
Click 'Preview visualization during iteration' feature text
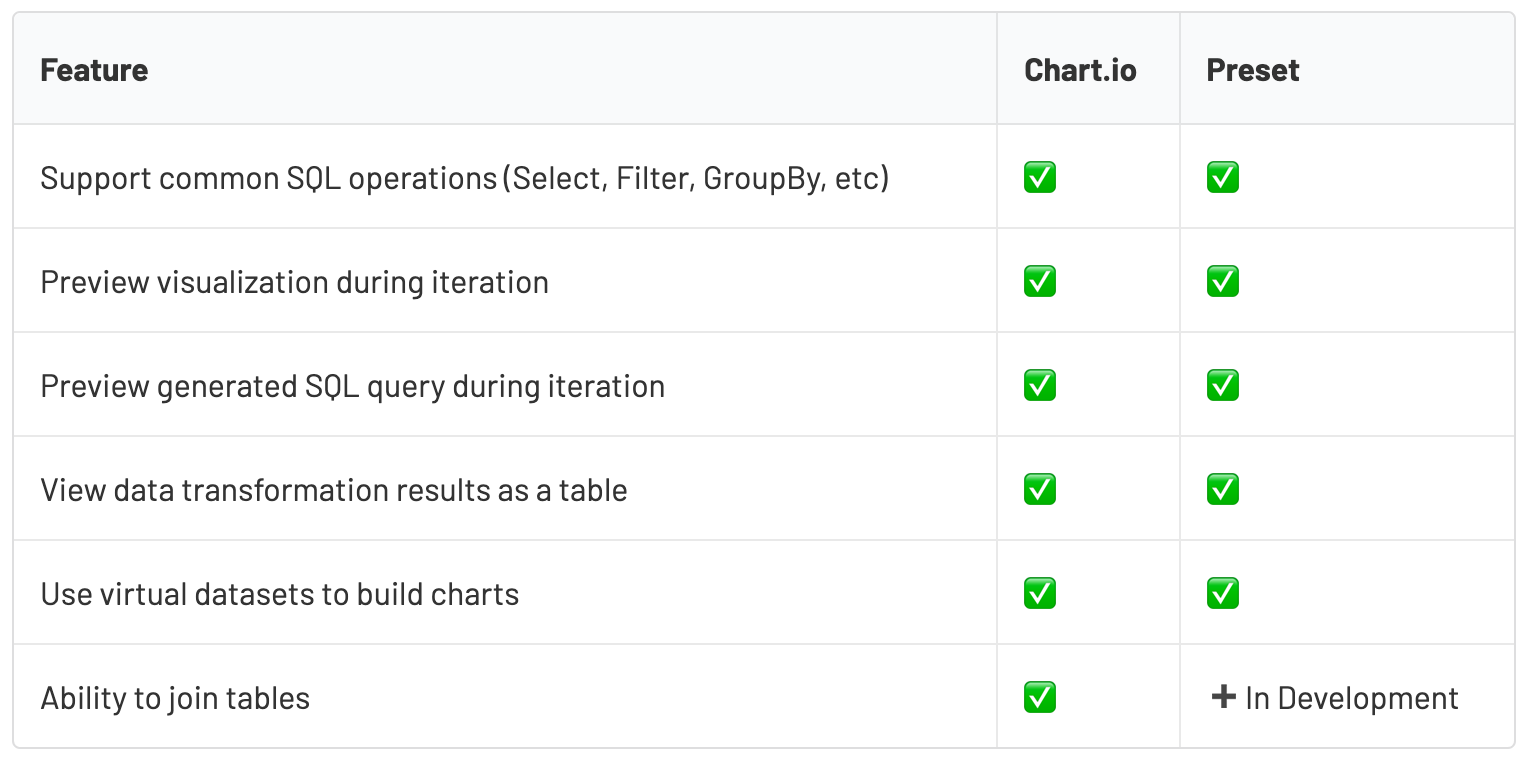coord(294,282)
